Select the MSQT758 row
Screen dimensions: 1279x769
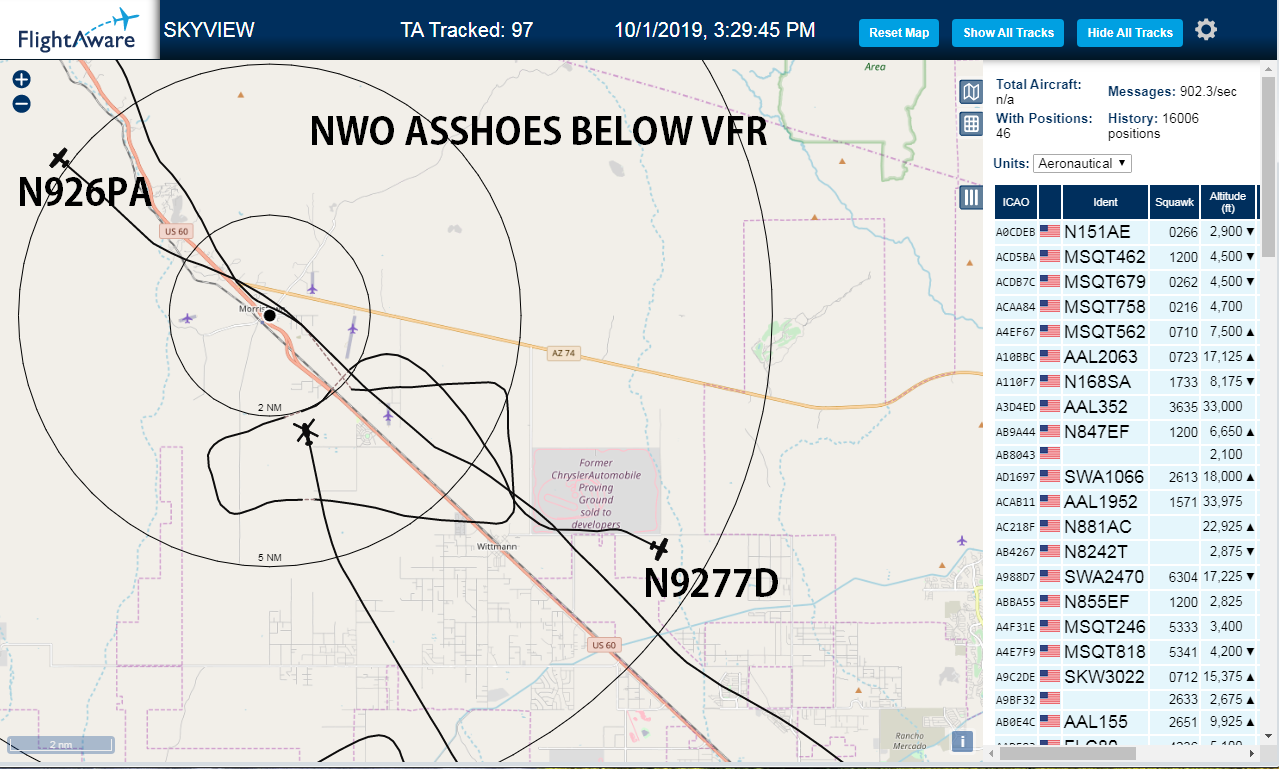(1125, 306)
